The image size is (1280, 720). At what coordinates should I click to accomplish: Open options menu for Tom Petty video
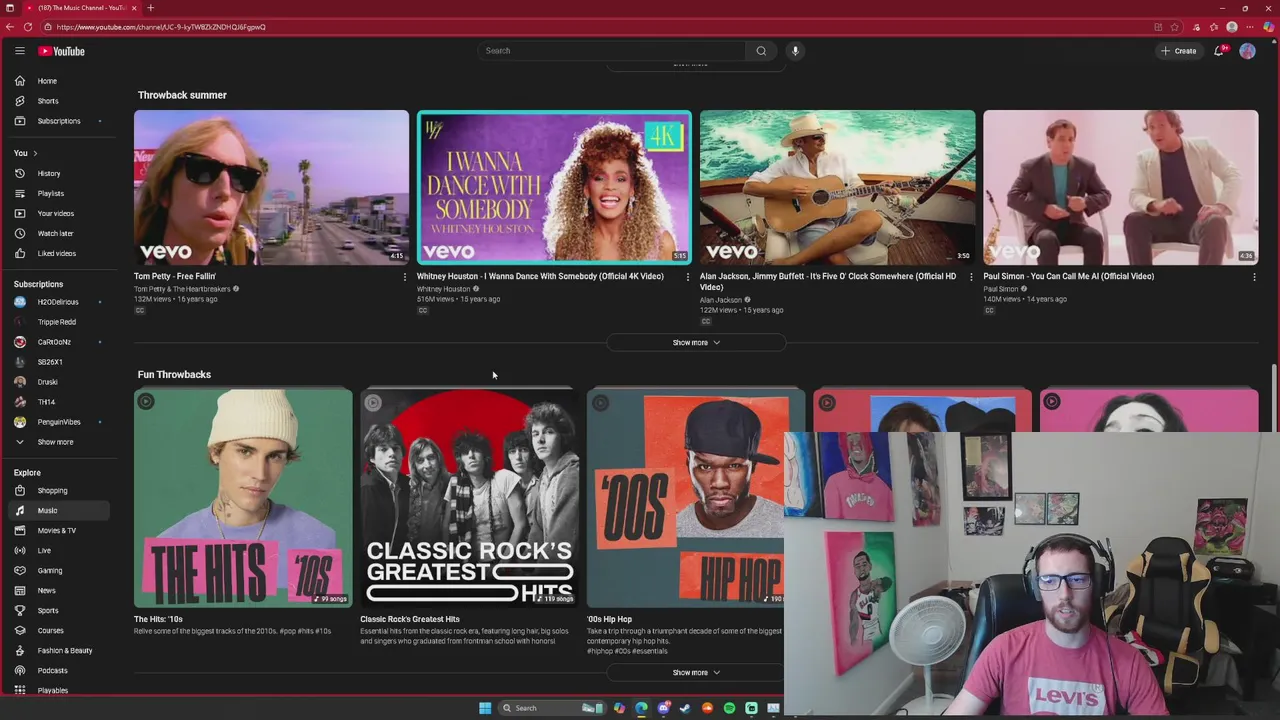coord(404,277)
